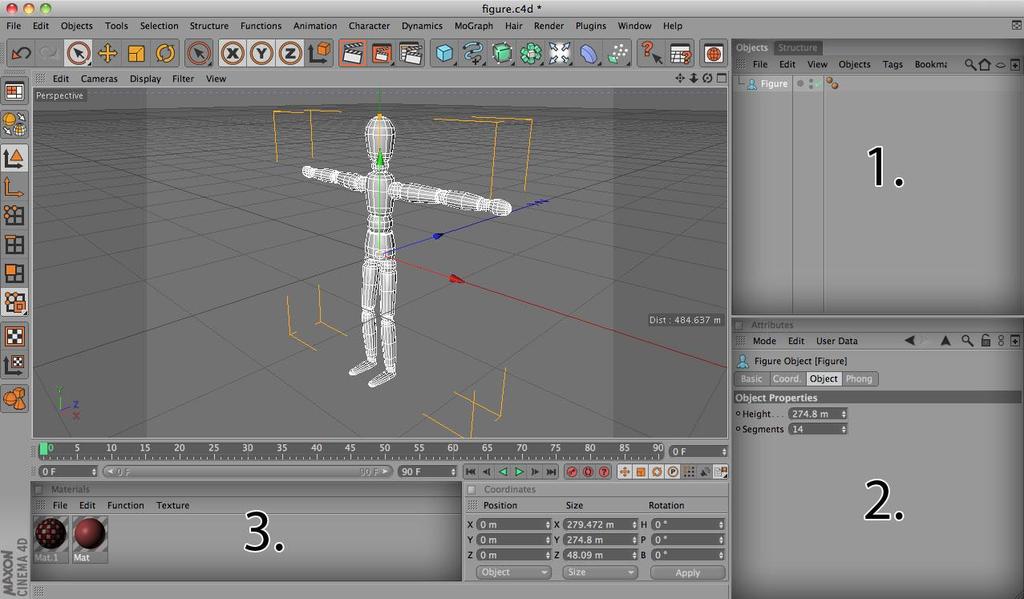Switch to the Coord. attributes tab
Viewport: 1024px width, 599px height.
(786, 379)
